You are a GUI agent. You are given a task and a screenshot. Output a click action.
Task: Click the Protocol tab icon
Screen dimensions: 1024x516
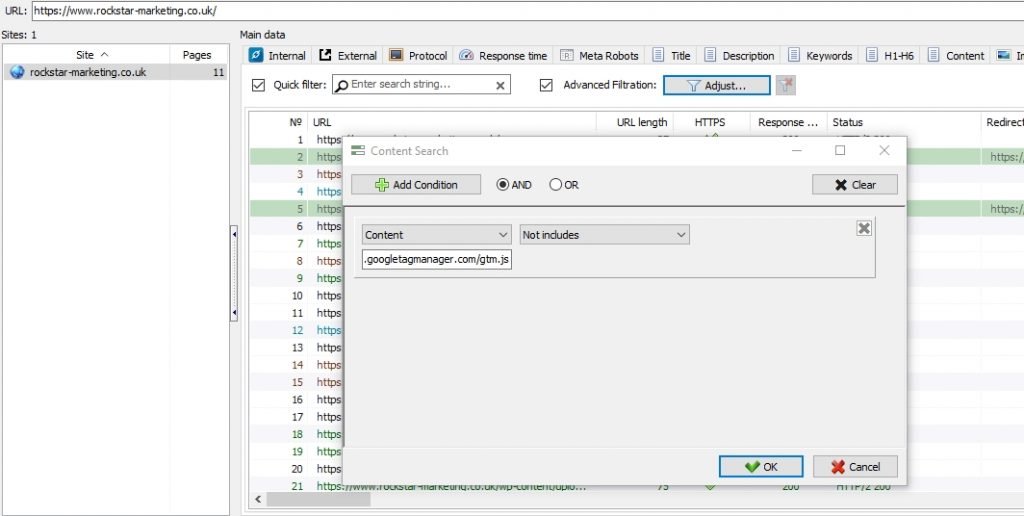(396, 56)
